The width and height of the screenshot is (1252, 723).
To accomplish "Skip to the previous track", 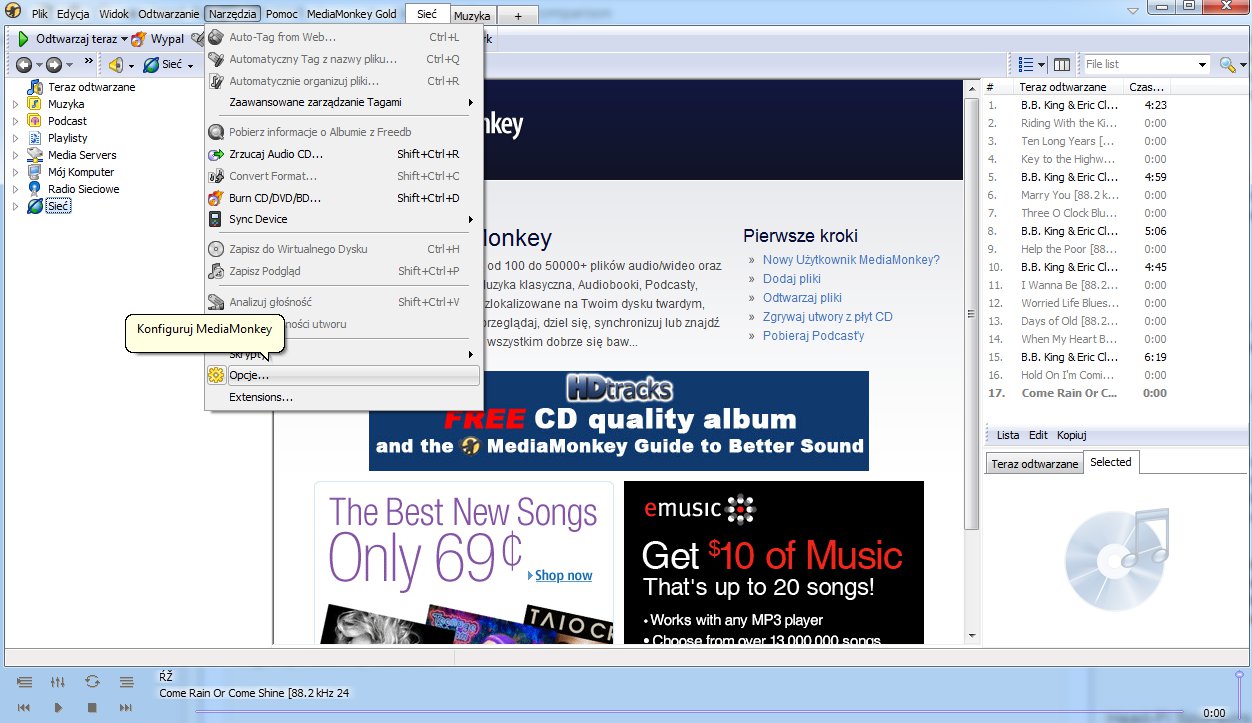I will pyautogui.click(x=24, y=708).
